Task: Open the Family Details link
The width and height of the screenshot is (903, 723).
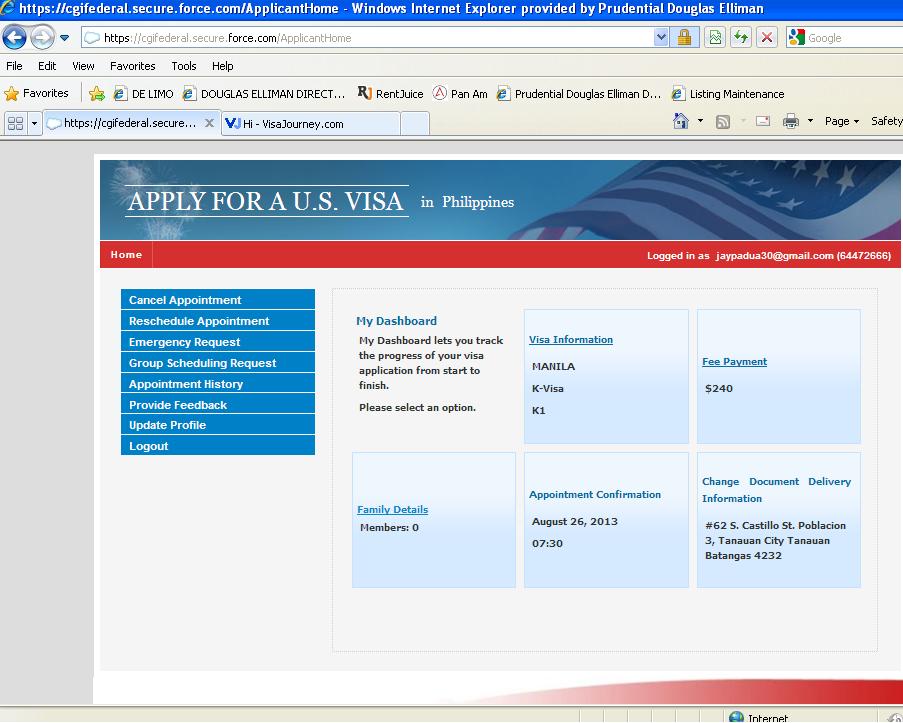Action: click(x=392, y=509)
